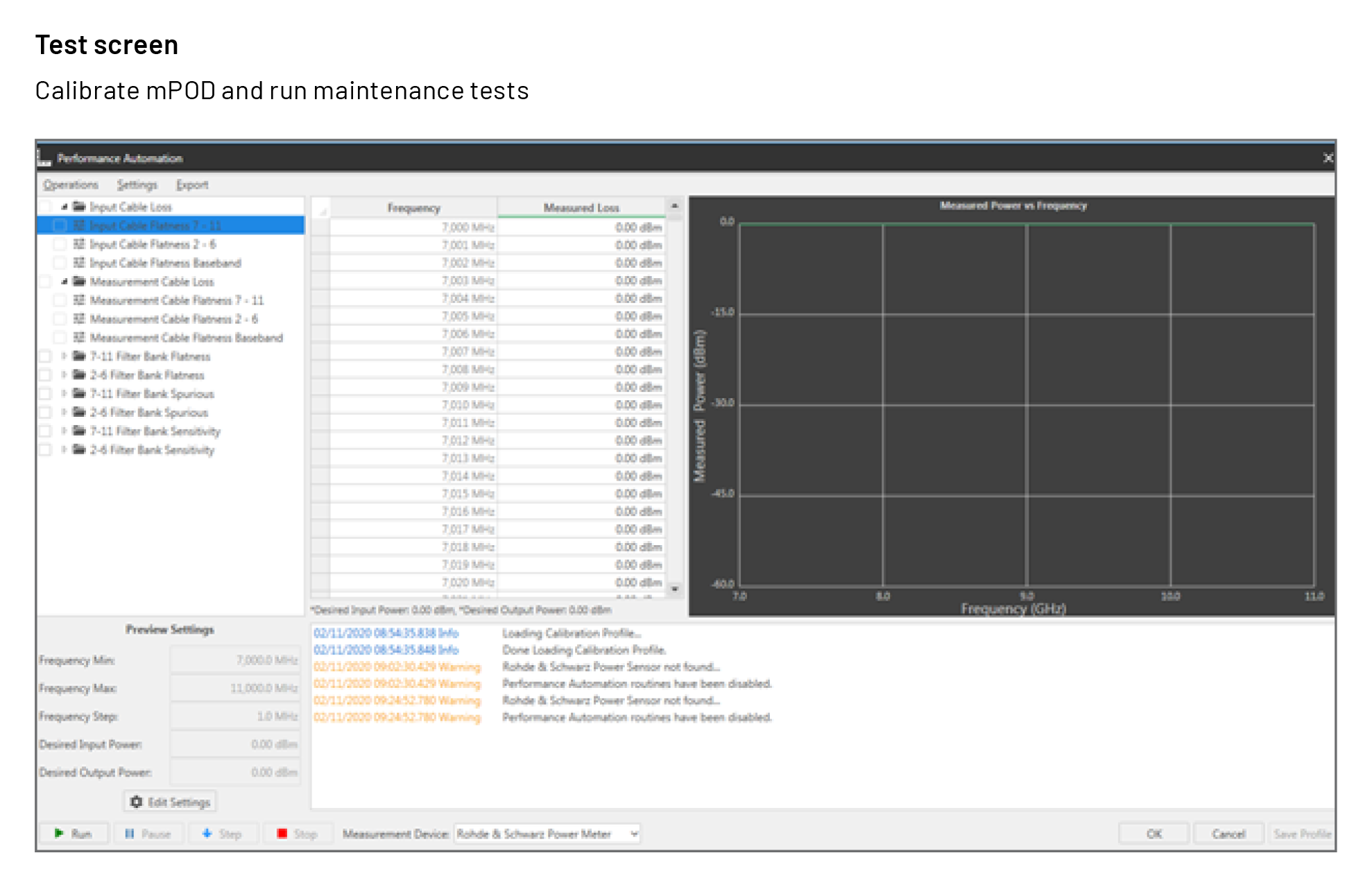Click the Frequency column header

coord(413,207)
